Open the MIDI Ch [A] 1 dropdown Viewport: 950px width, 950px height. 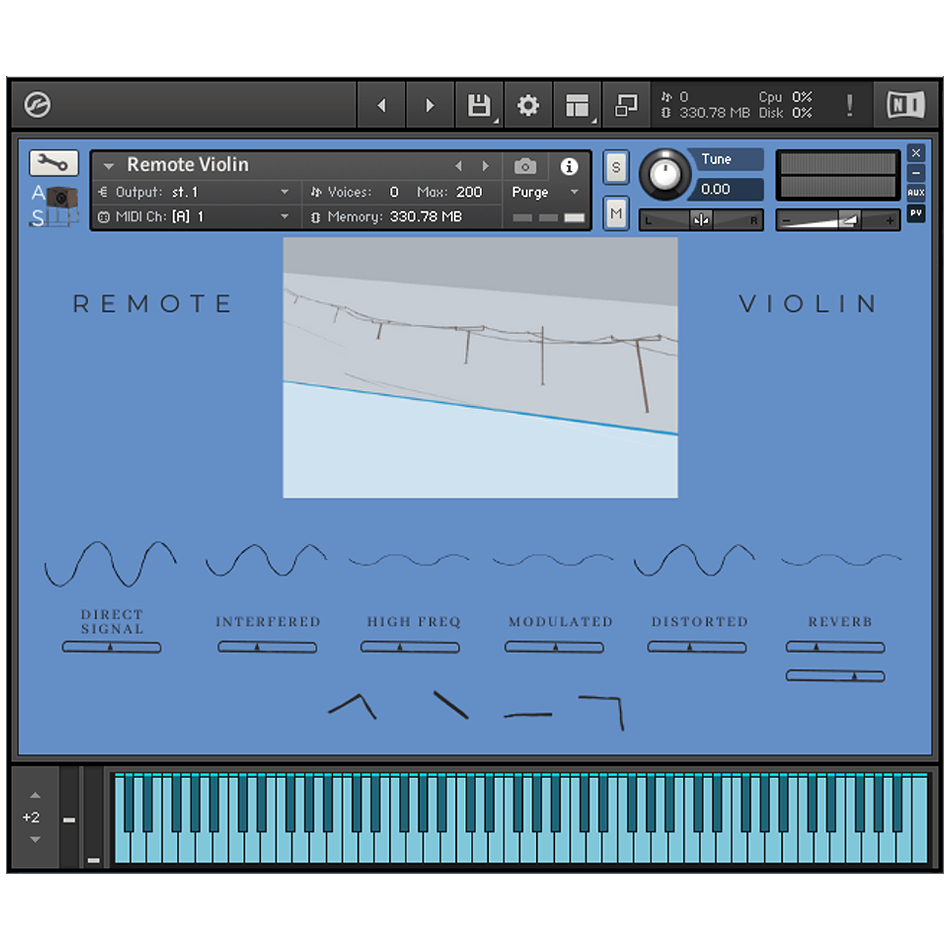(195, 216)
